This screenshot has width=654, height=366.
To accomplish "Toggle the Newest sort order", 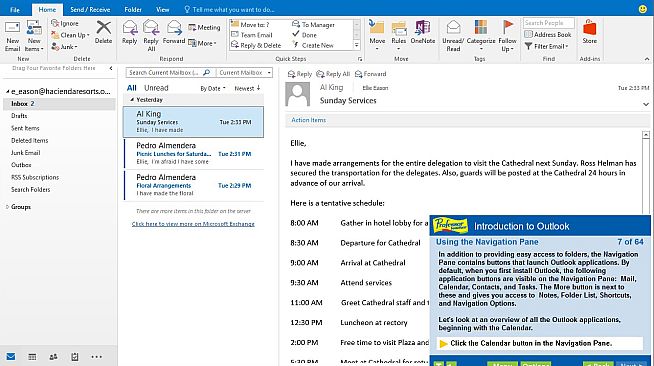I will pos(247,88).
